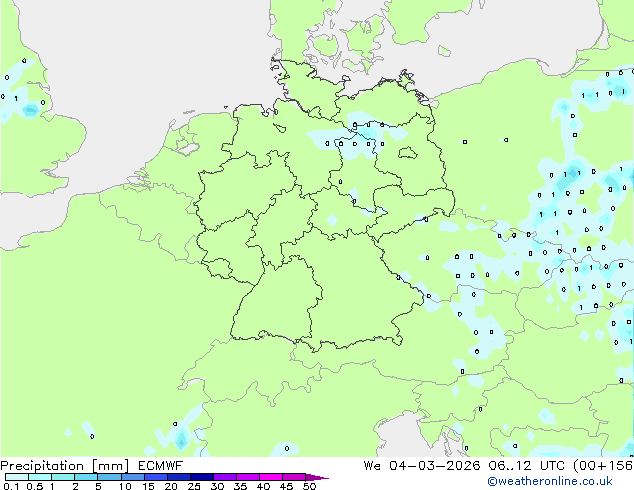The width and height of the screenshot is (634, 490).
Task: Open the weatheronline.co.uk copyright link
Action: click(x=550, y=481)
